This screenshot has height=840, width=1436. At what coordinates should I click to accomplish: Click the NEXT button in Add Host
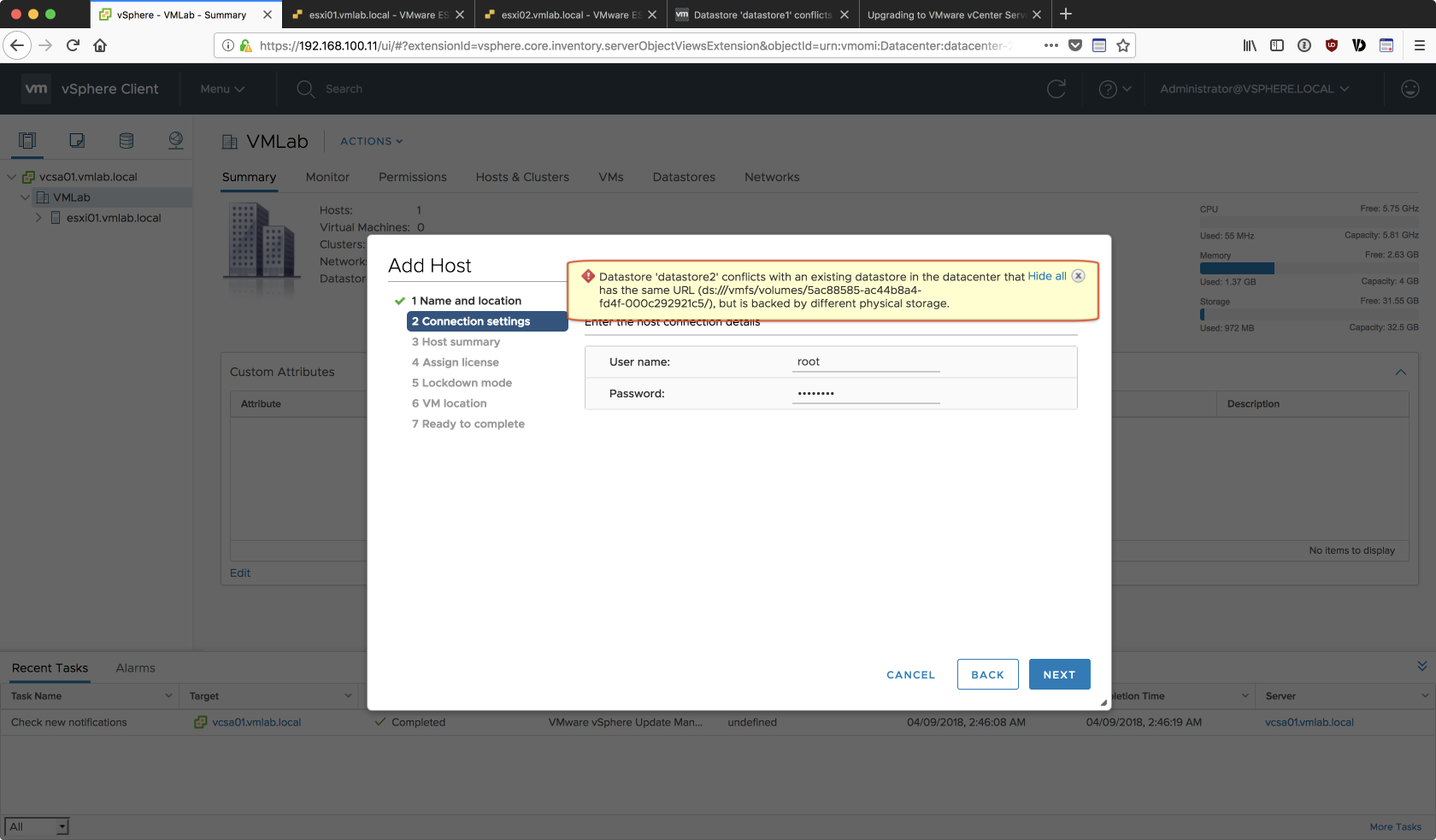coord(1059,674)
